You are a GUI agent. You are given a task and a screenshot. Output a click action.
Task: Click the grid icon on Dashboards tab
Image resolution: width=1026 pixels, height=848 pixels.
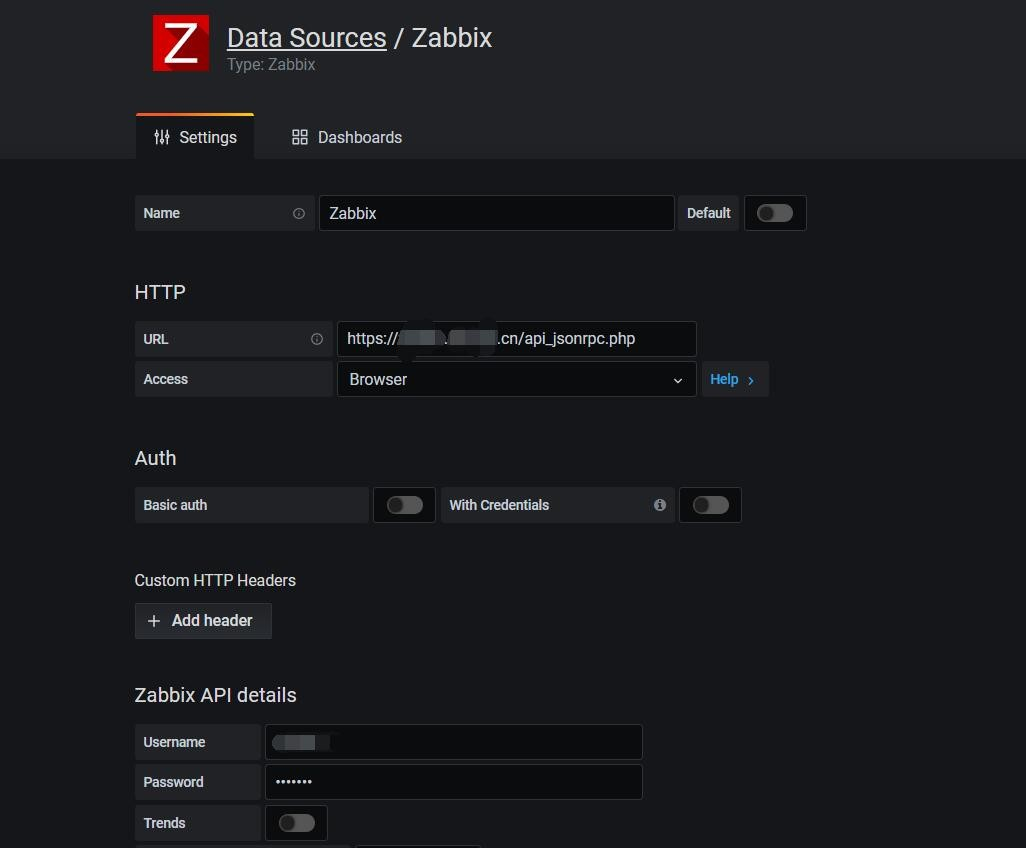click(300, 137)
